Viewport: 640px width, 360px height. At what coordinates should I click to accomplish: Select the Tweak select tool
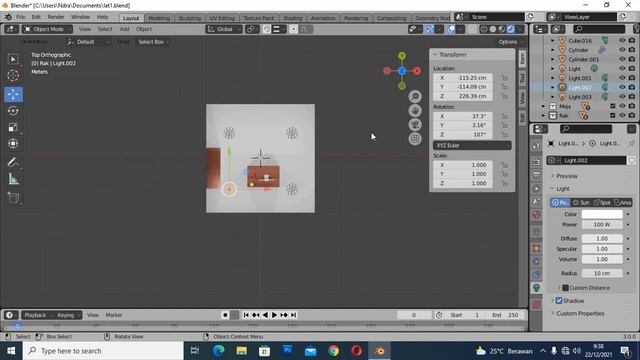pyautogui.click(x=13, y=60)
